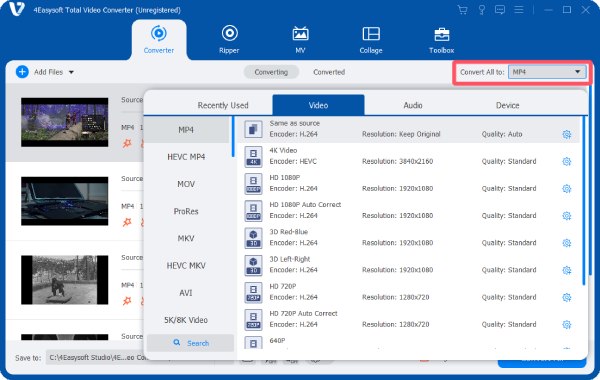Select the HD 1080P preset icon
The height and width of the screenshot is (380, 600).
click(253, 183)
